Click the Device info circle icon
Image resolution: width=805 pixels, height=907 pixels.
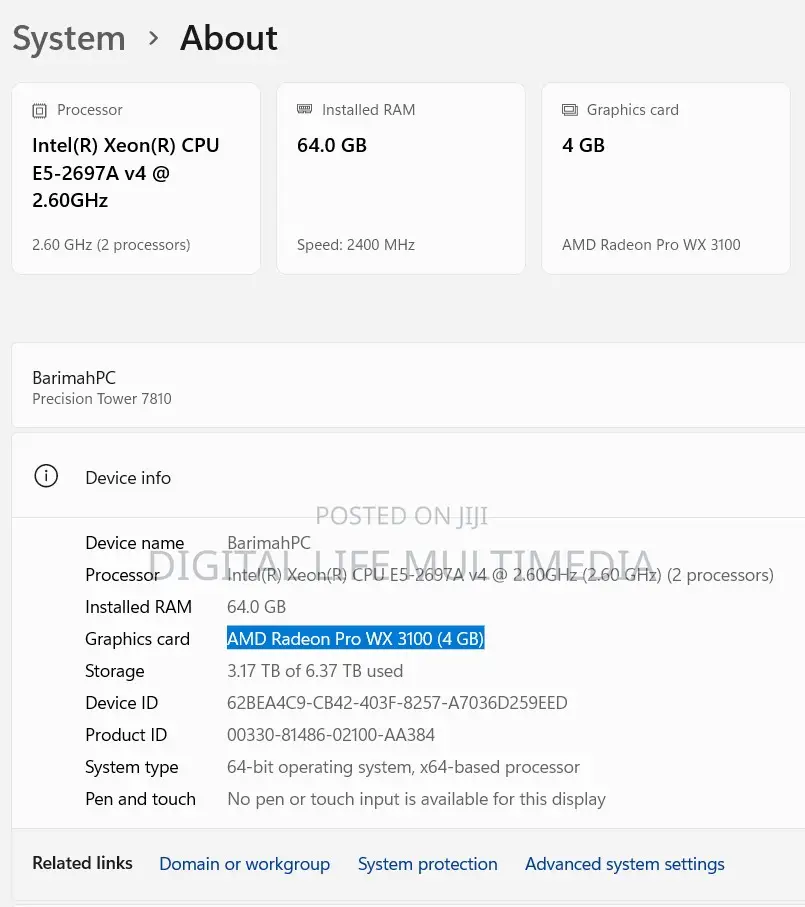click(x=46, y=476)
